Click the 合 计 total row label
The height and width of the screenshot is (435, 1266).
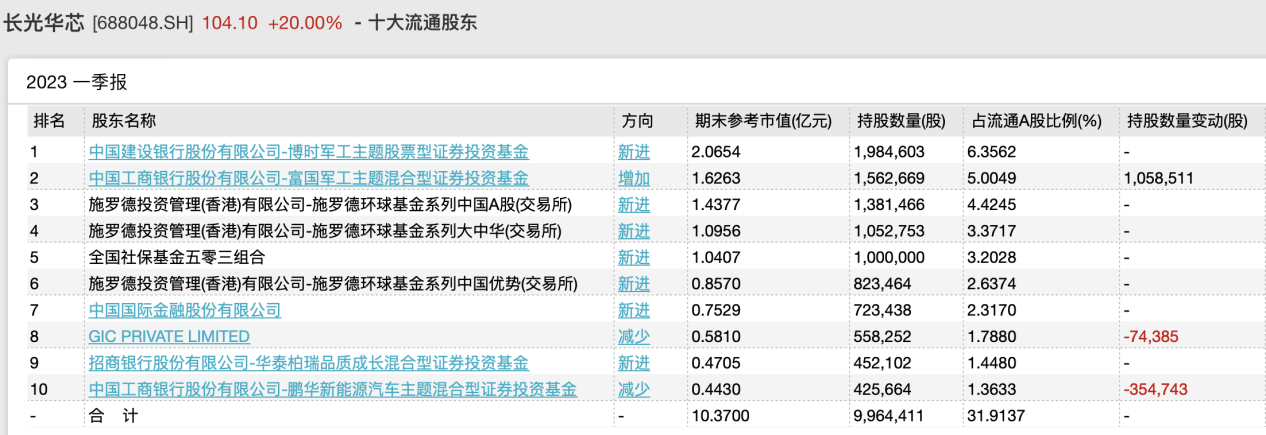click(x=115, y=415)
